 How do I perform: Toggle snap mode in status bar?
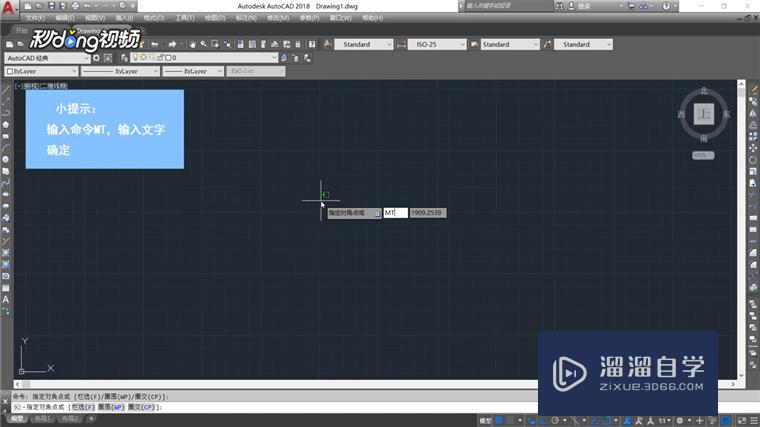tap(510, 421)
